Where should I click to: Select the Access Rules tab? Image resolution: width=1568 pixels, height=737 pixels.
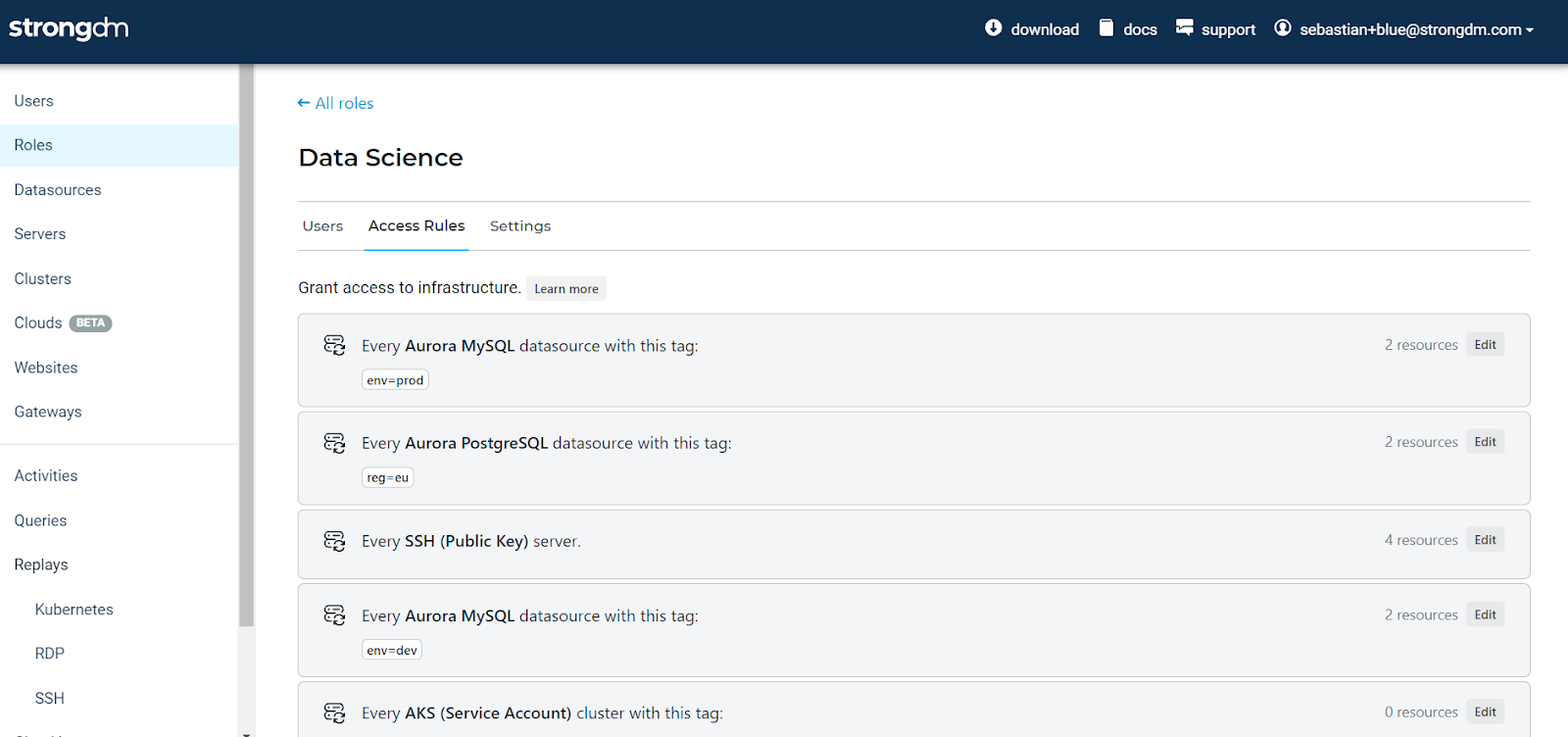point(416,225)
